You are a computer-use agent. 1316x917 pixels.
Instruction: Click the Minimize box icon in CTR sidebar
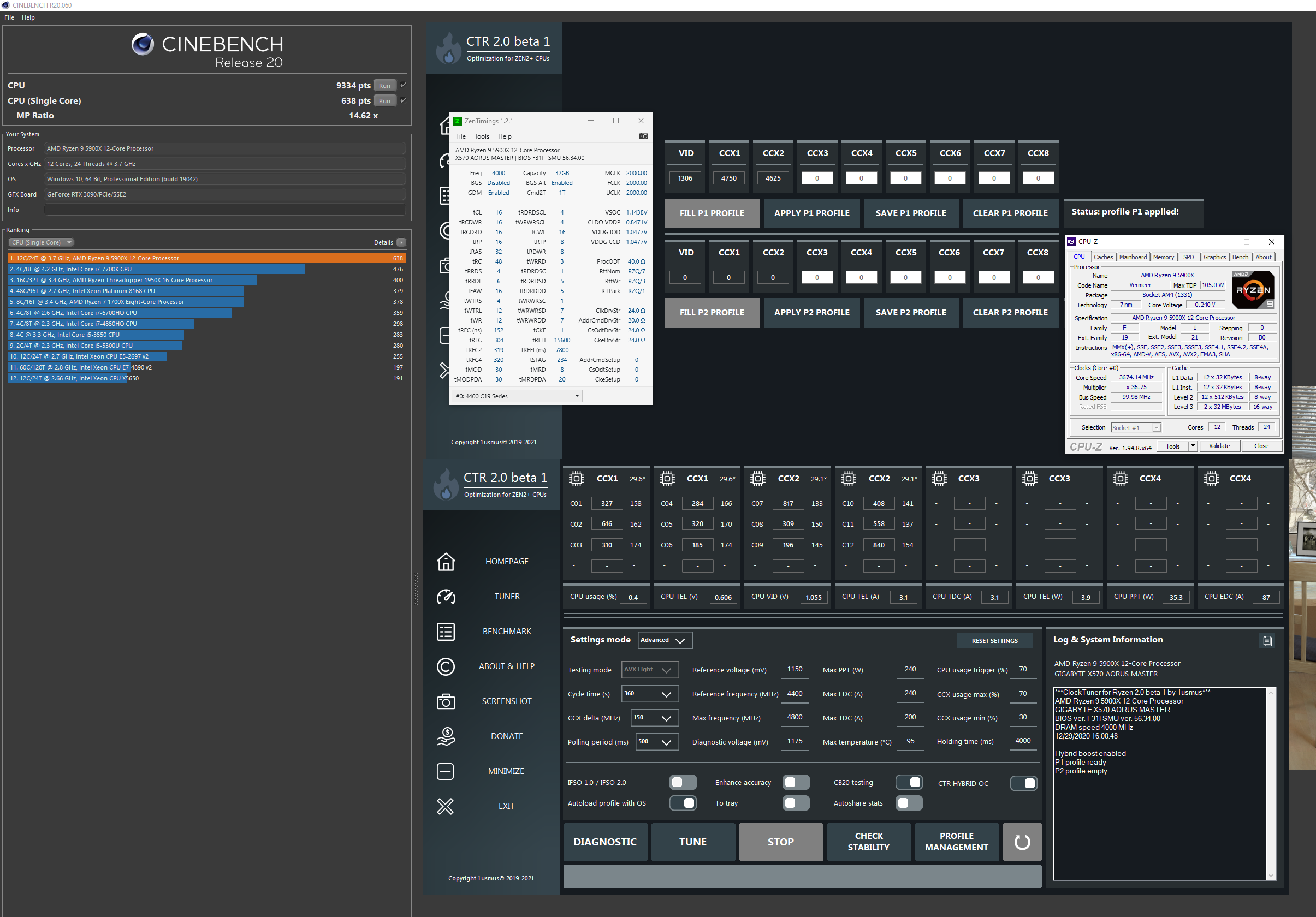tap(446, 771)
